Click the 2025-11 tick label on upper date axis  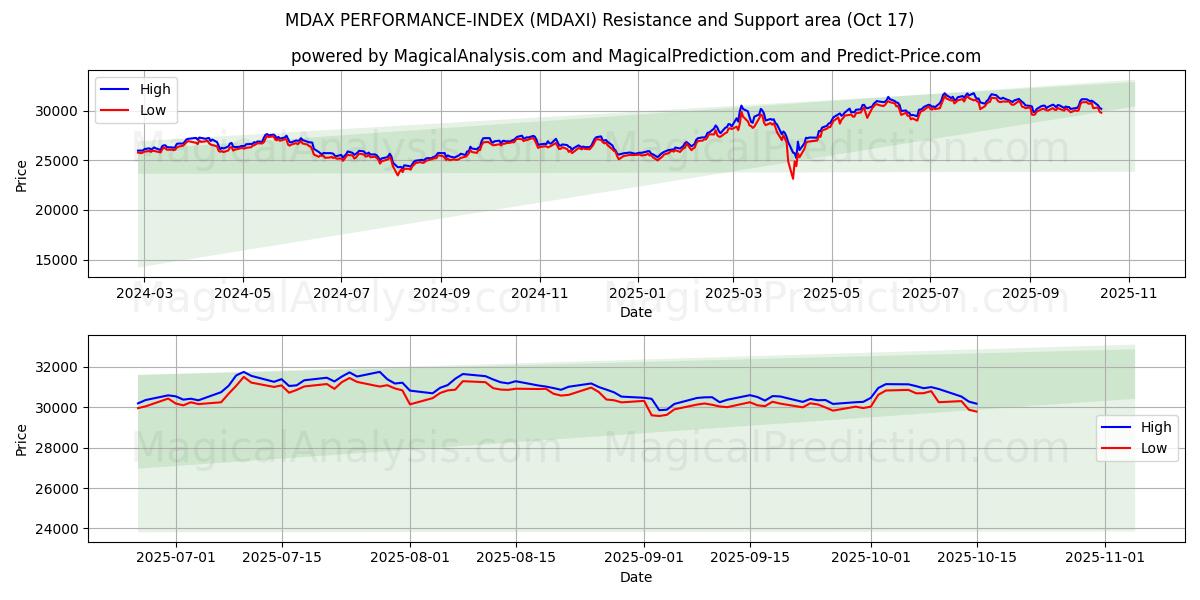tap(1129, 294)
